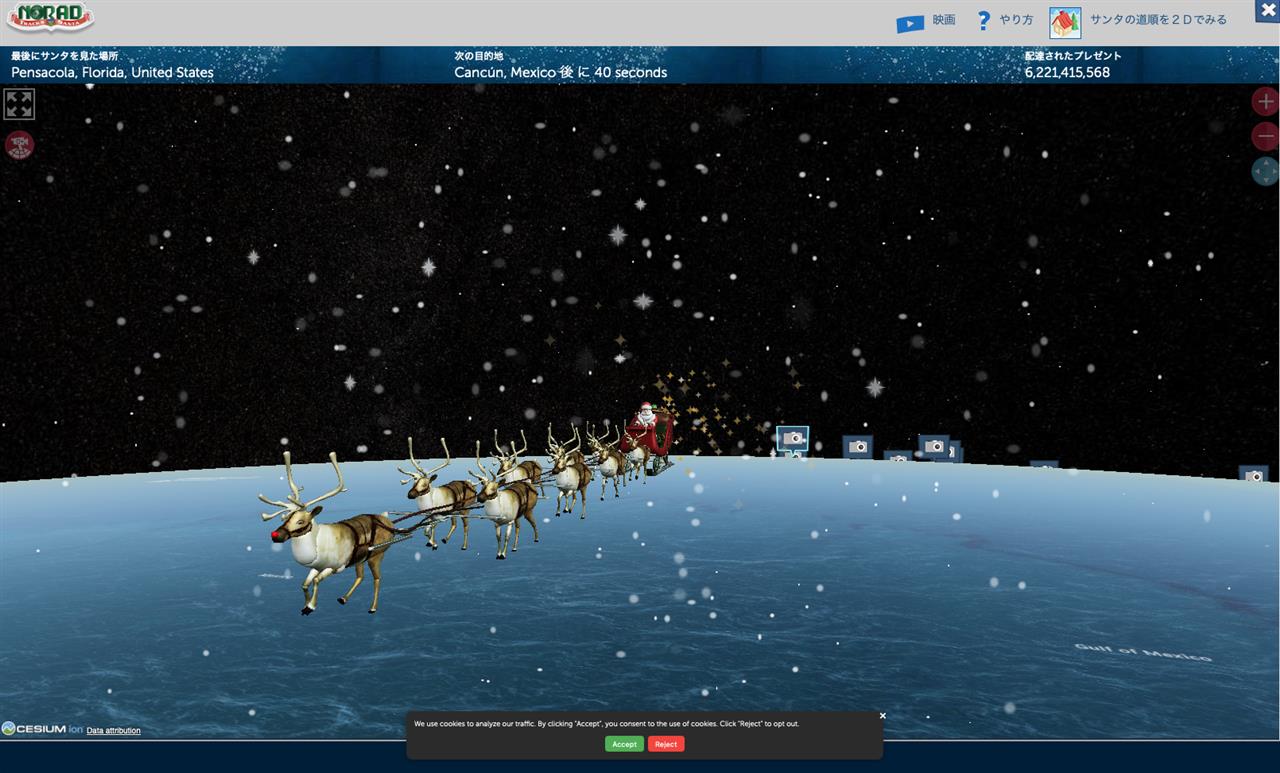Click the Gulf of Mexico map label
The height and width of the screenshot is (773, 1280).
(x=1143, y=652)
